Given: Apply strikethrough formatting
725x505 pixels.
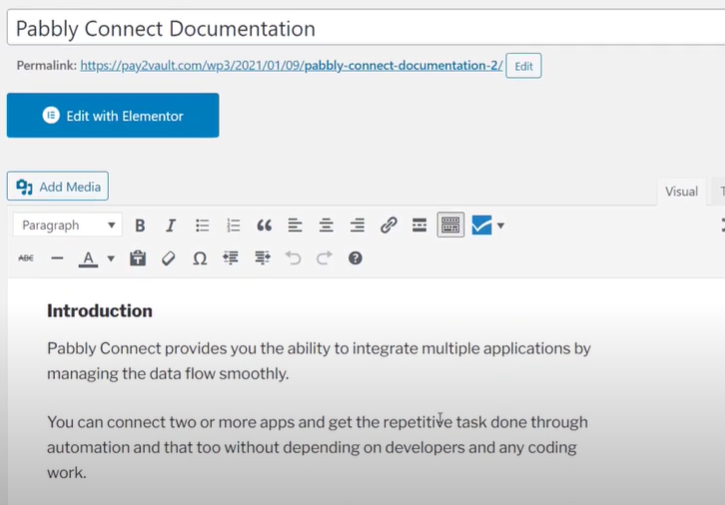Looking at the screenshot, I should 26,258.
